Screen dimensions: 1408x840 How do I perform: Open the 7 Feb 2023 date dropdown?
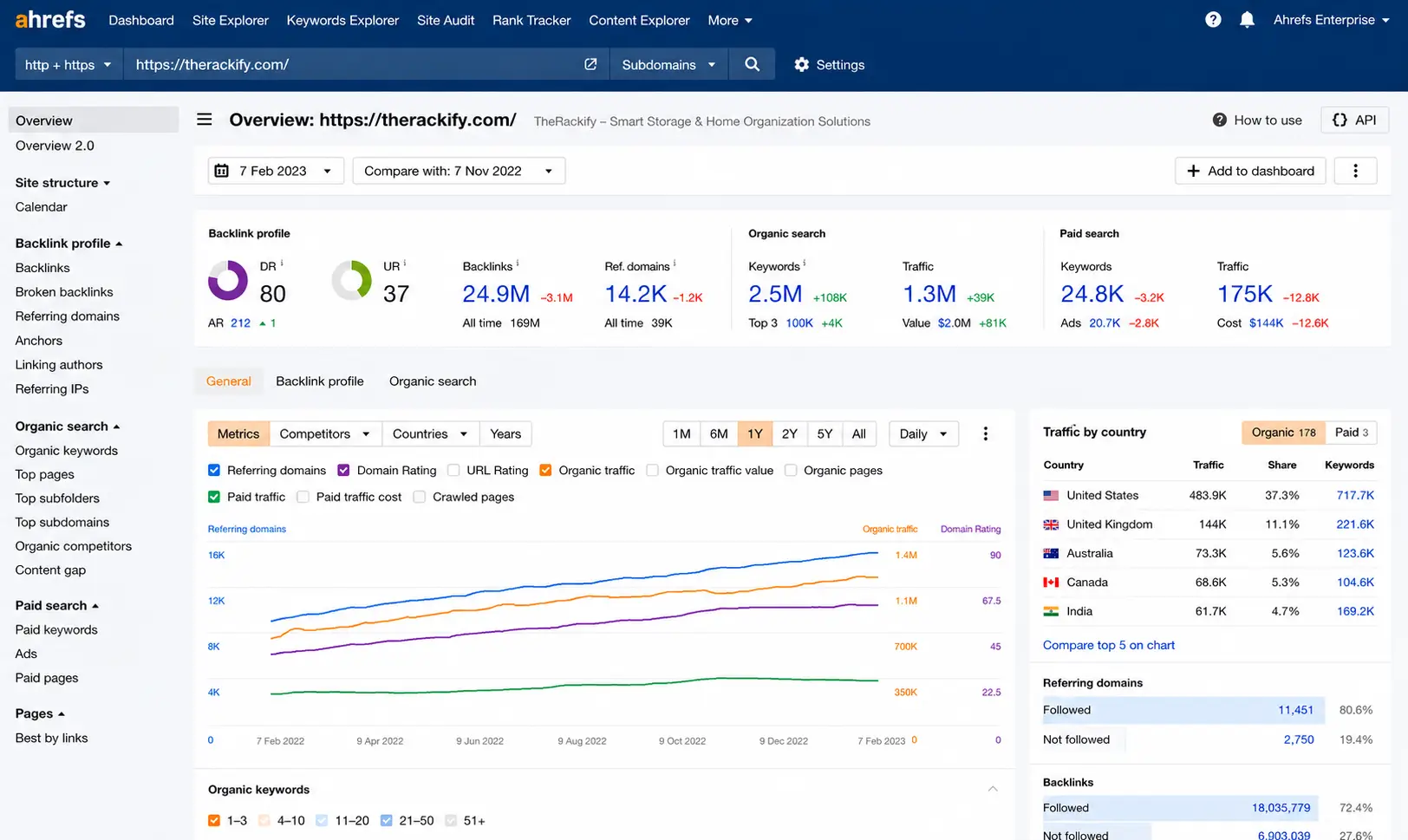pyautogui.click(x=276, y=171)
